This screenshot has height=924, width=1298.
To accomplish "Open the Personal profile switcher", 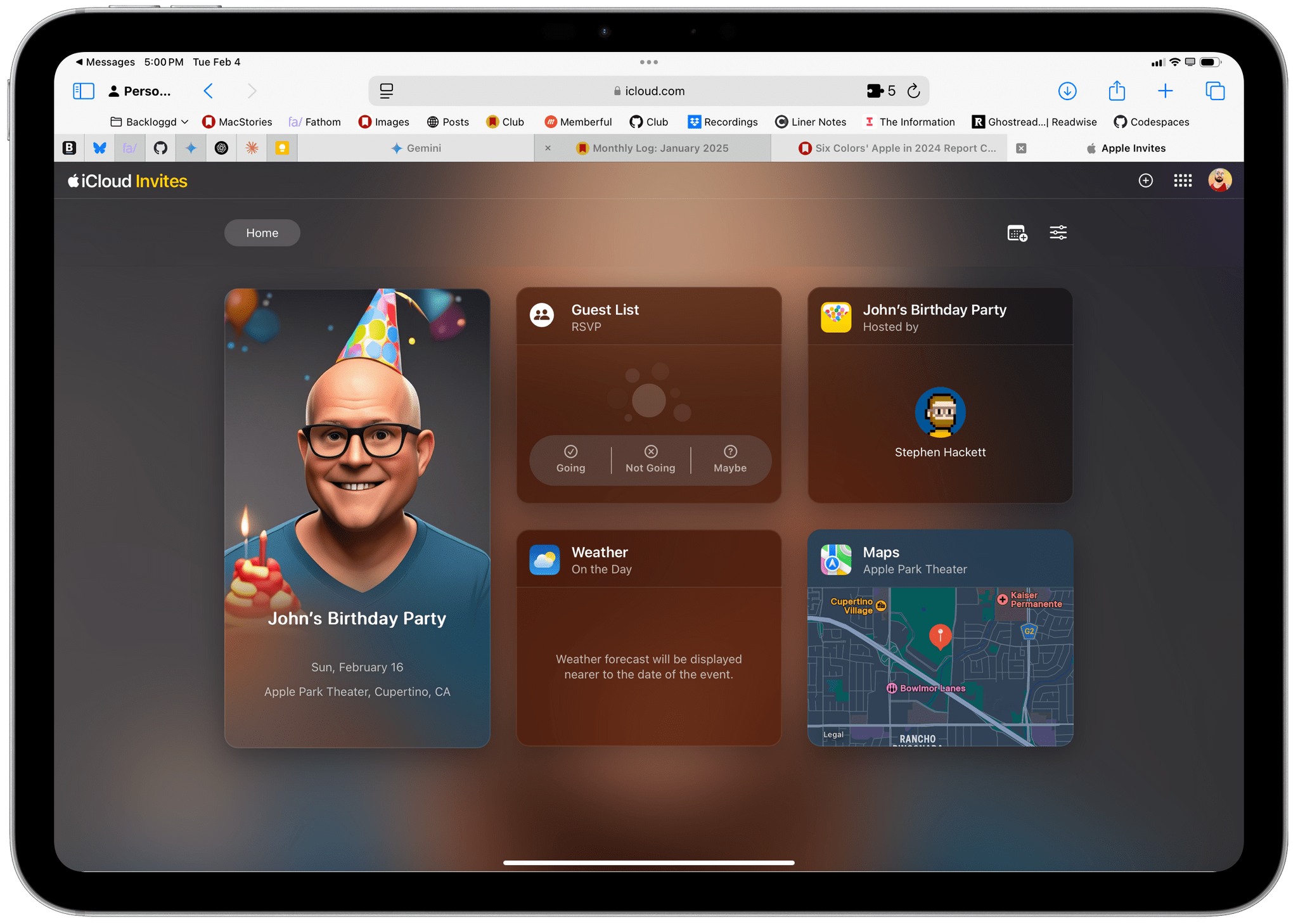I will (x=139, y=91).
